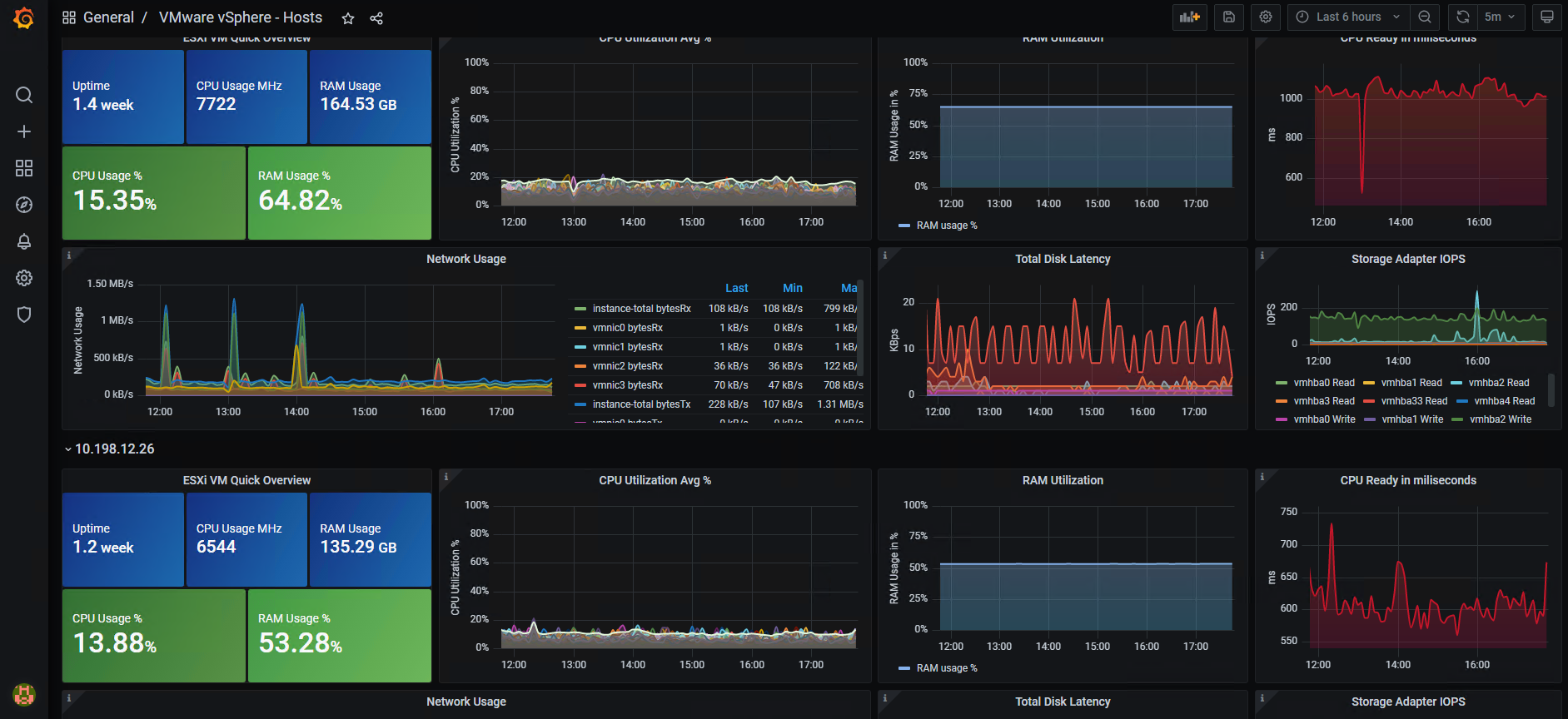Open the Explore compass icon
The height and width of the screenshot is (719, 1568).
[x=24, y=205]
